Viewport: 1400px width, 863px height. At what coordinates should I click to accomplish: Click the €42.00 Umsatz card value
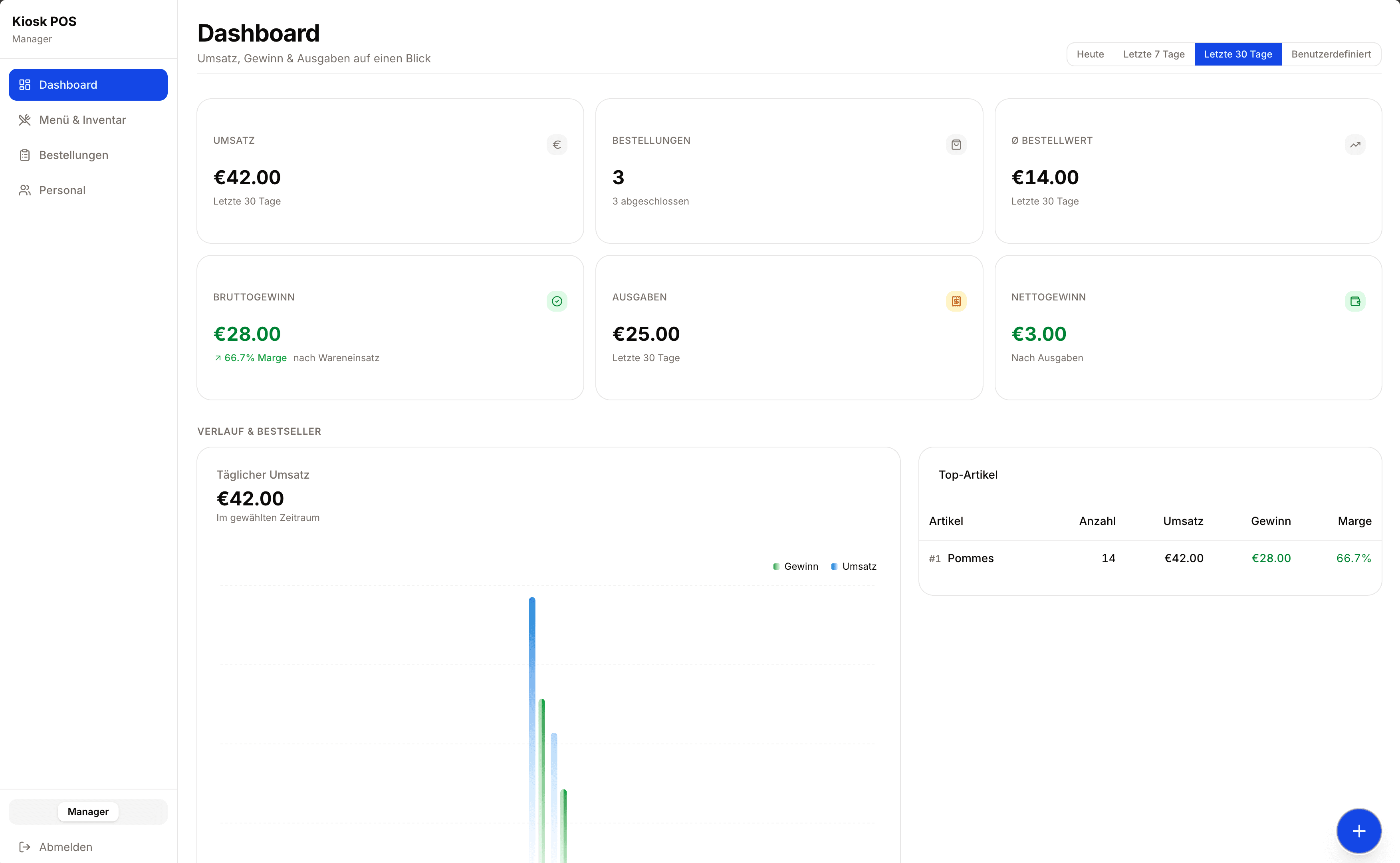click(x=247, y=177)
